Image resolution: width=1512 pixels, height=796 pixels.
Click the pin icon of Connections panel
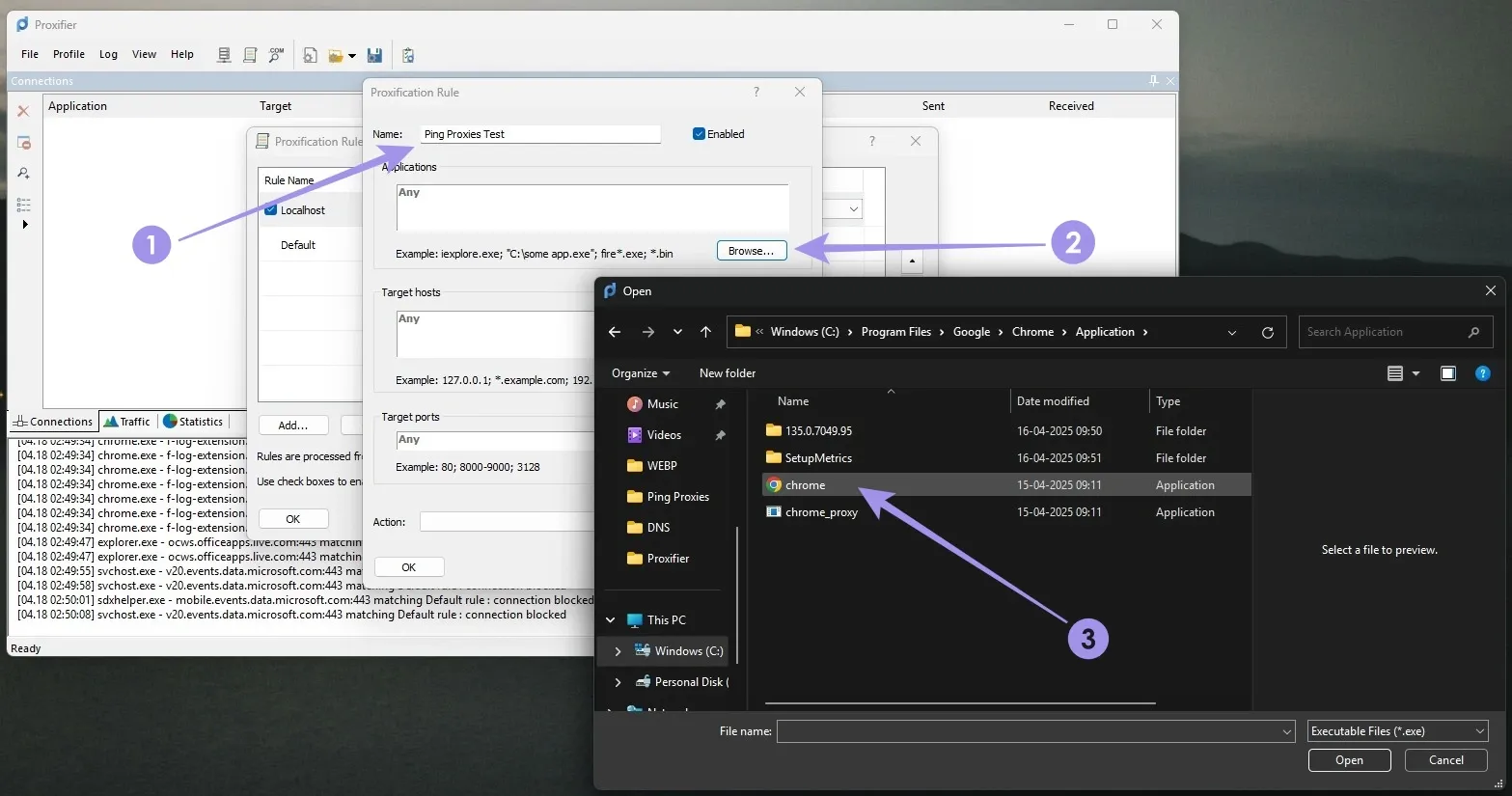(1153, 81)
